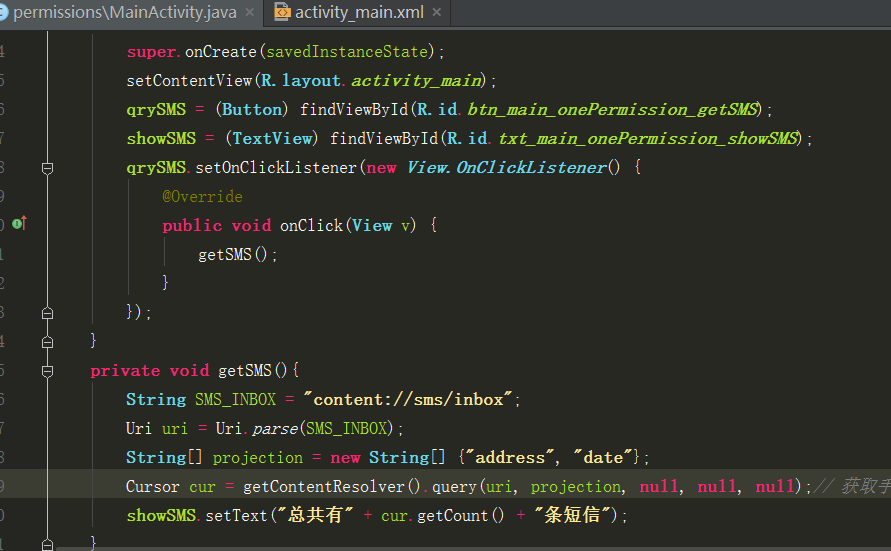The width and height of the screenshot is (891, 551).
Task: Collapse the setOnClickListener block fold marker
Action: pyautogui.click(x=48, y=168)
